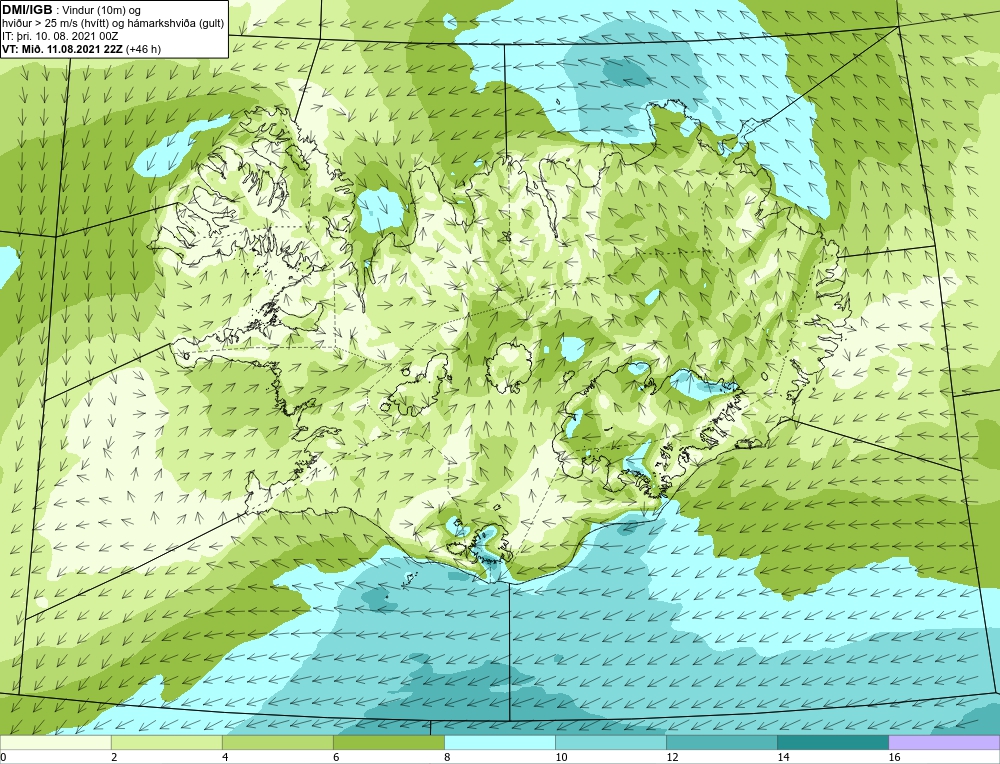Click the legend value label '12'
1000x764 pixels.
coord(672,757)
